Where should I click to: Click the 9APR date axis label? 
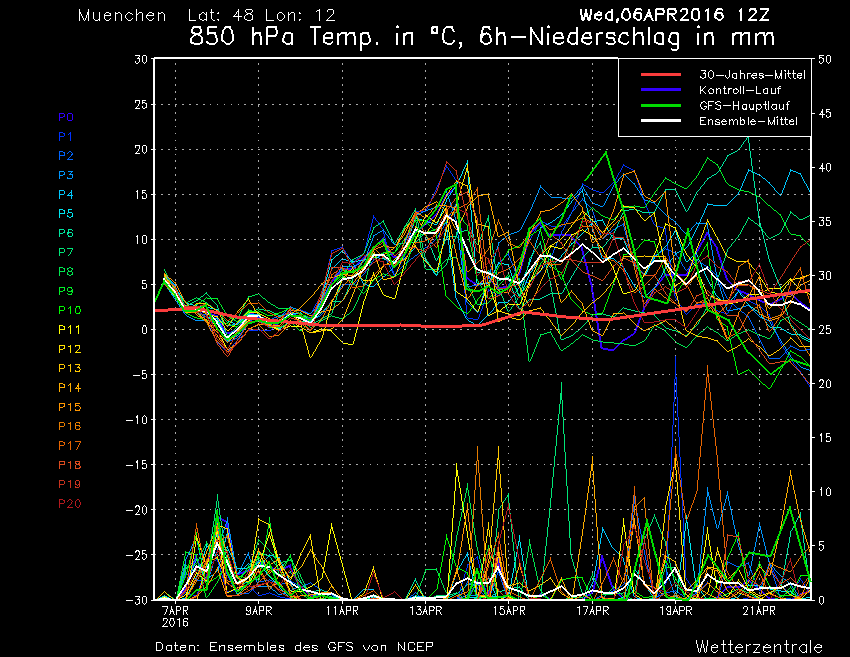259,611
